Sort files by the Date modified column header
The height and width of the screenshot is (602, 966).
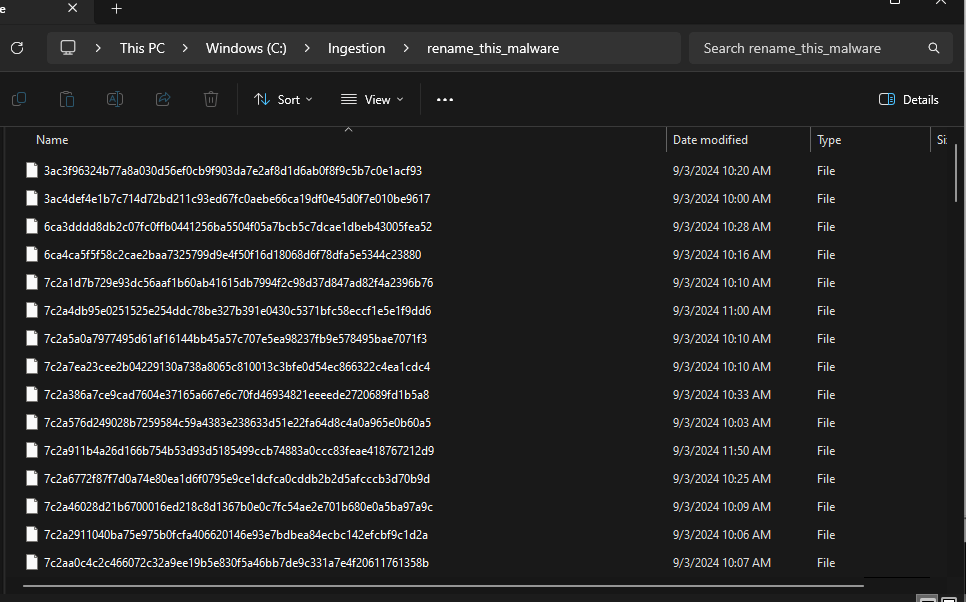click(710, 140)
